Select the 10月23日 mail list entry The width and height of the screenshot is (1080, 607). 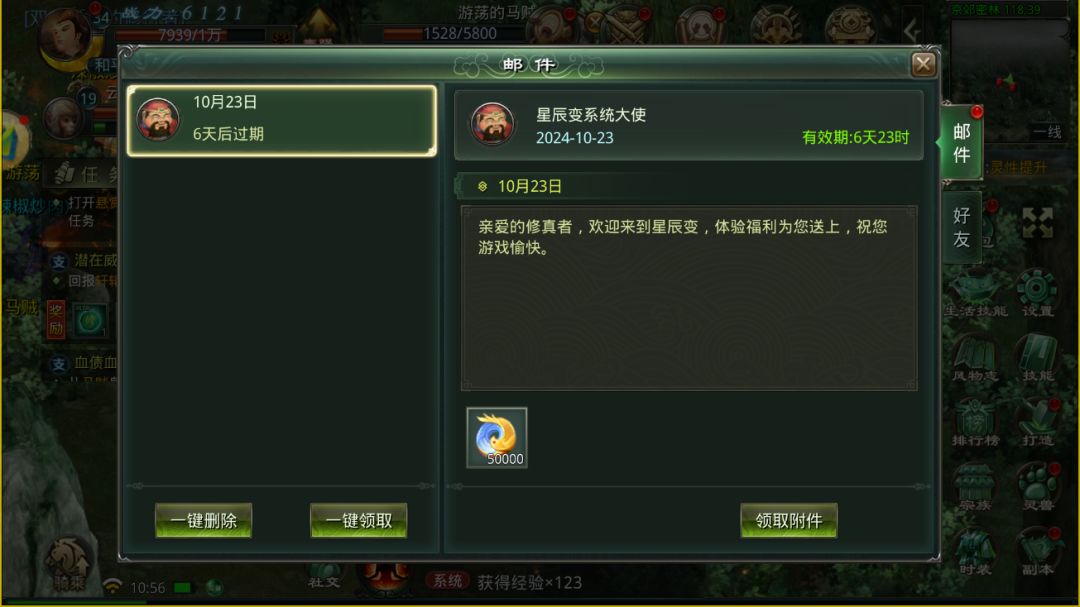(282, 121)
